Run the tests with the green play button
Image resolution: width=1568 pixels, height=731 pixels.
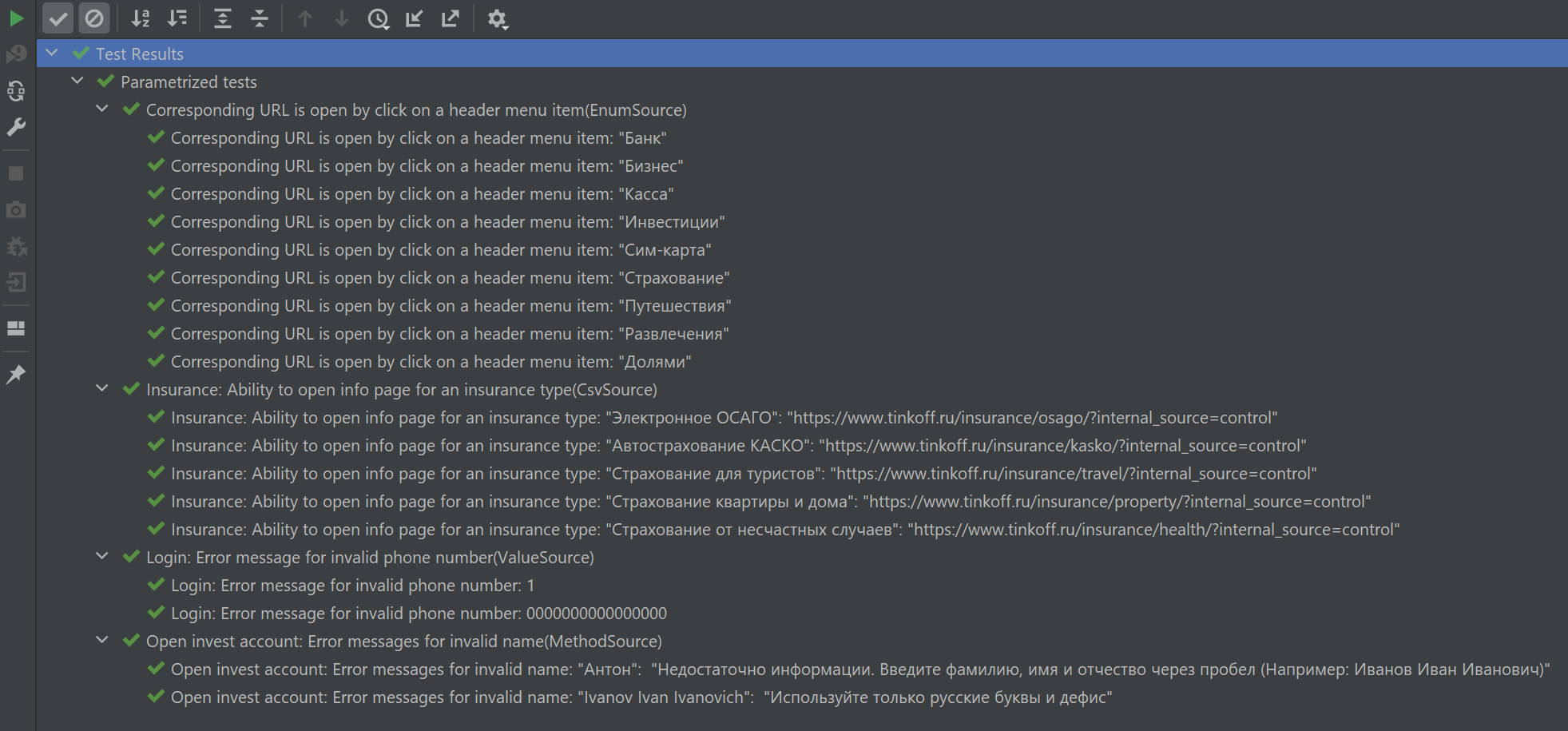pyautogui.click(x=16, y=18)
